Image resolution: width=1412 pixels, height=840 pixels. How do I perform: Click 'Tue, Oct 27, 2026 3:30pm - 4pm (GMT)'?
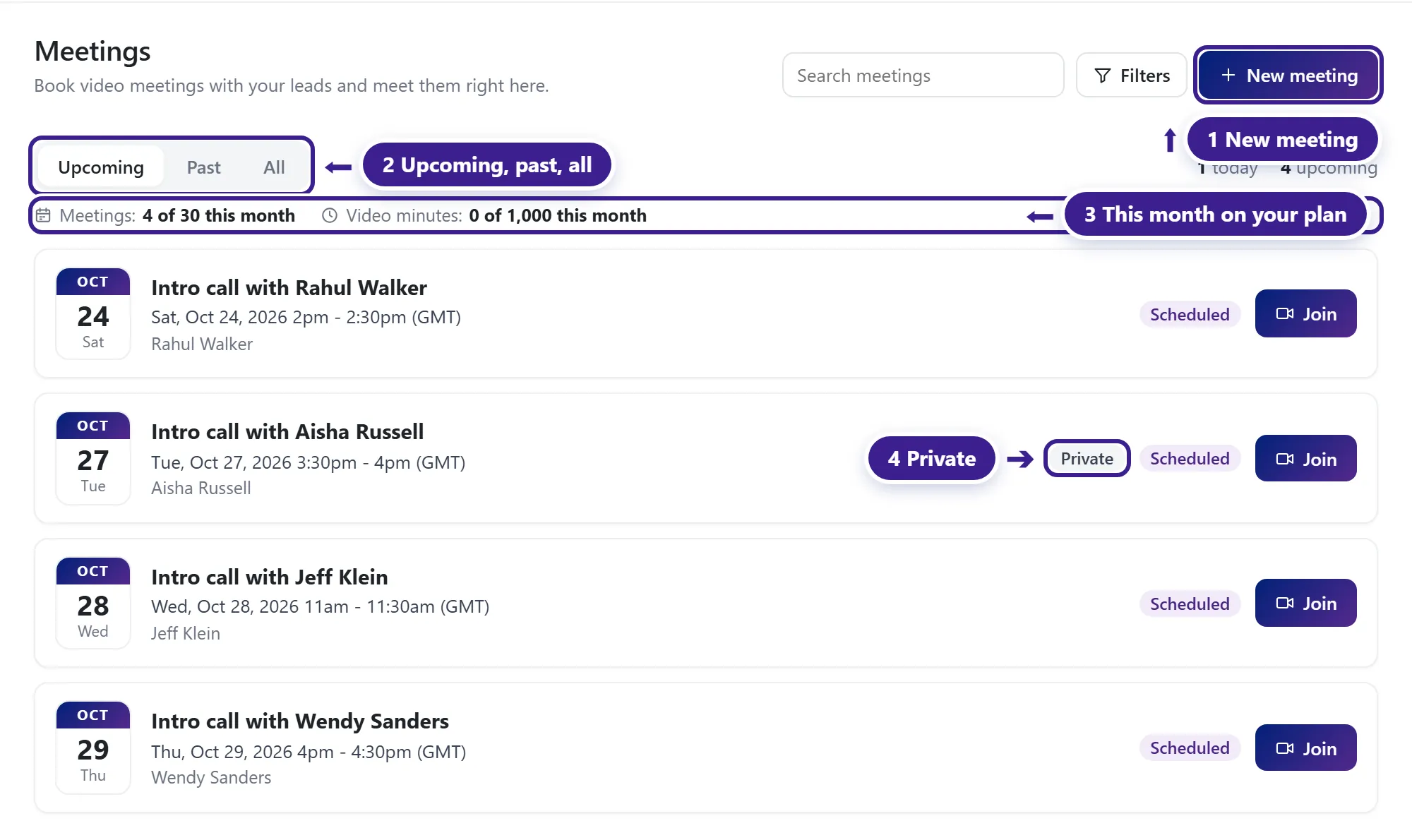pos(309,462)
